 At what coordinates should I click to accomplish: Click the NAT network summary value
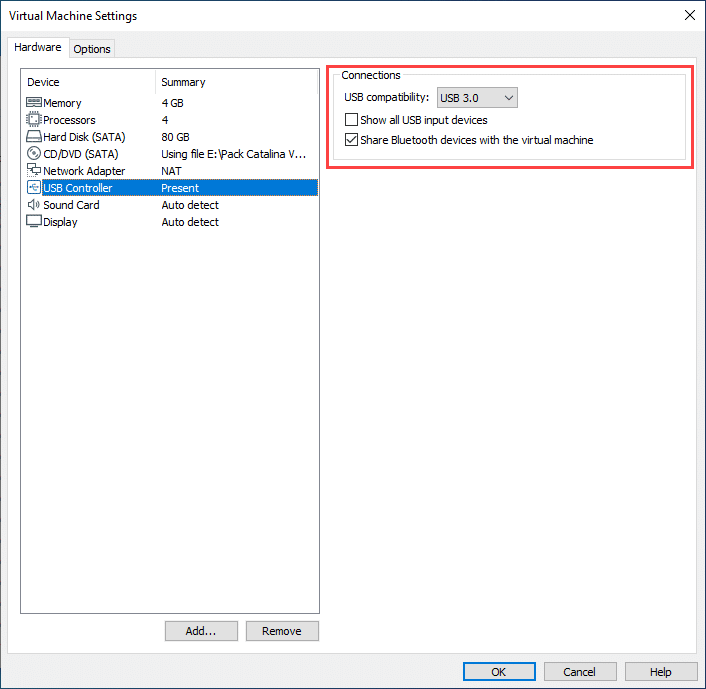pos(172,171)
